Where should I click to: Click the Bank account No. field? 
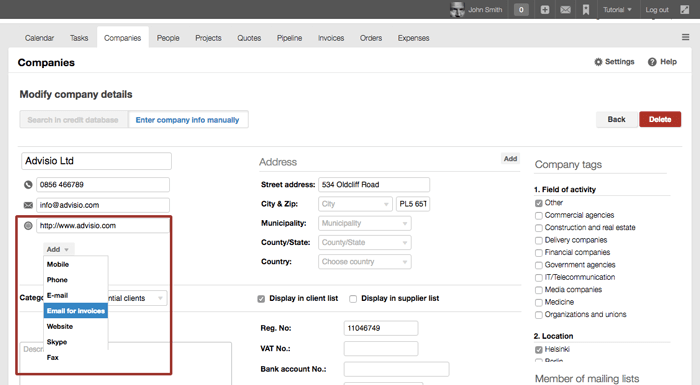[396, 369]
